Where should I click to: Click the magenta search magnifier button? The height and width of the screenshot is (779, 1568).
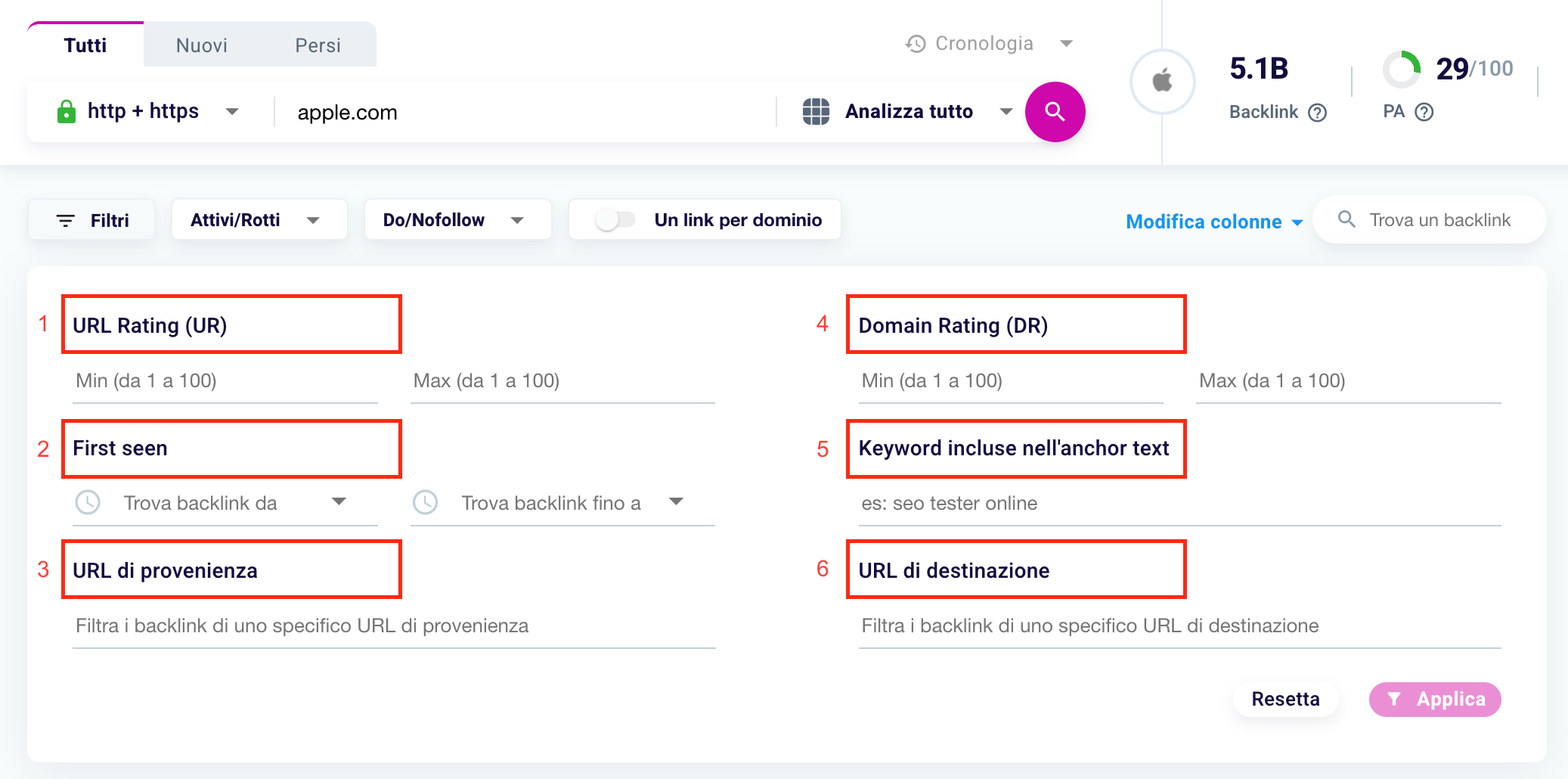(x=1055, y=112)
